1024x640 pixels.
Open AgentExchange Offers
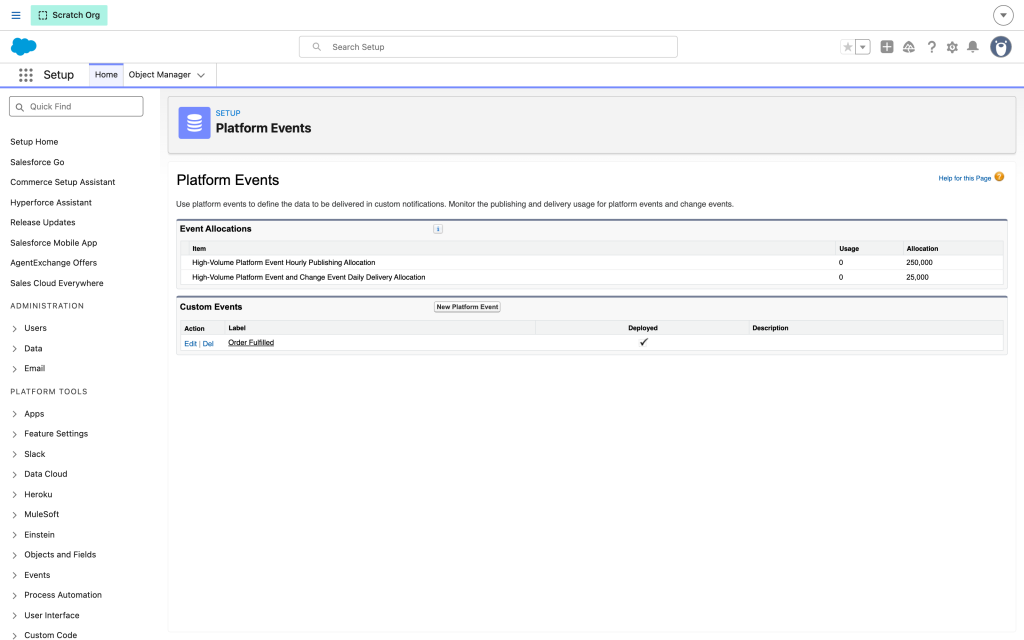tap(54, 263)
